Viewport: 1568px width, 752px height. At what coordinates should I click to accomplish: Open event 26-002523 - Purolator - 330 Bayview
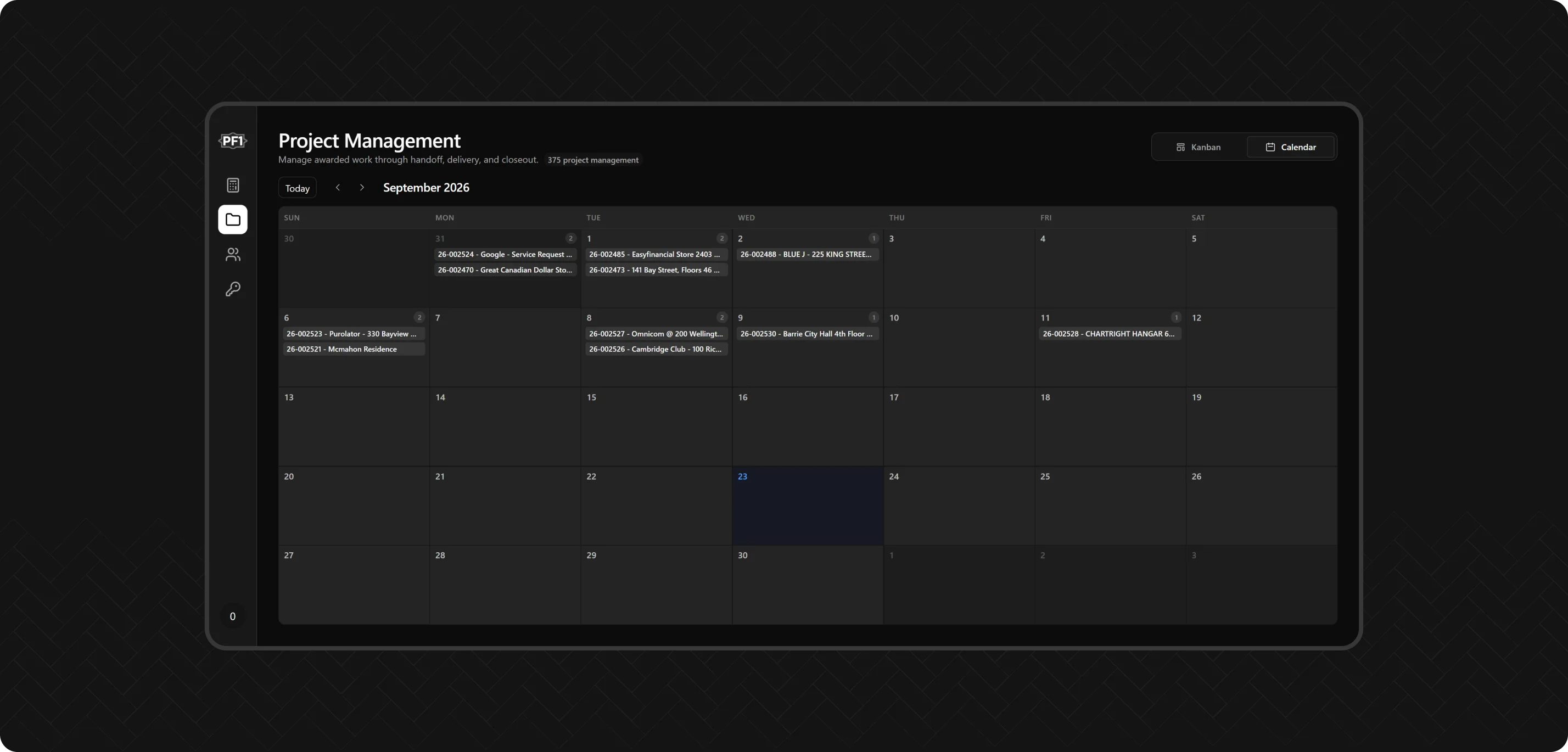pos(354,334)
